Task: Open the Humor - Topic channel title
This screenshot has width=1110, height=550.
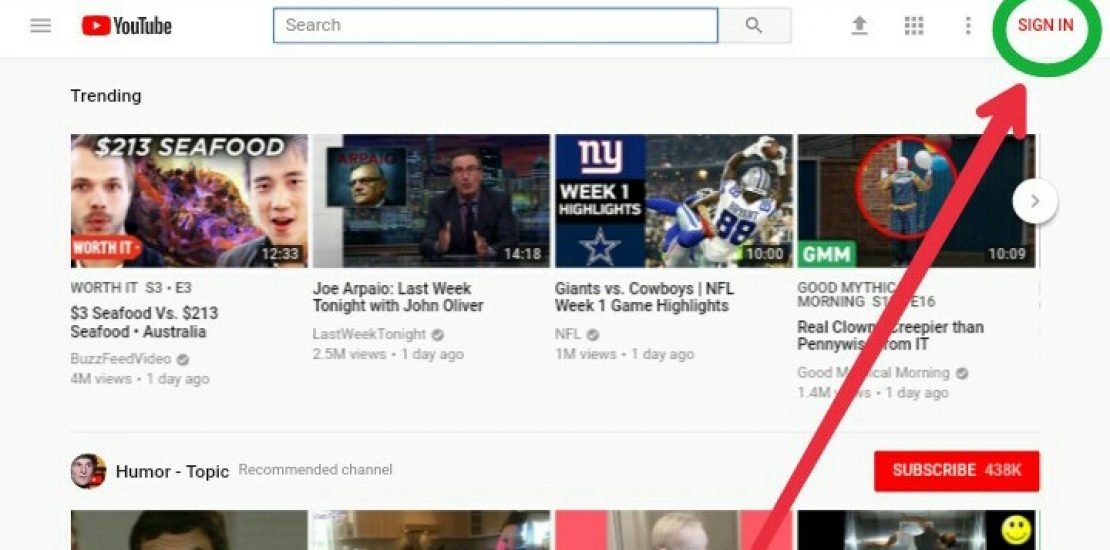Action: [172, 471]
